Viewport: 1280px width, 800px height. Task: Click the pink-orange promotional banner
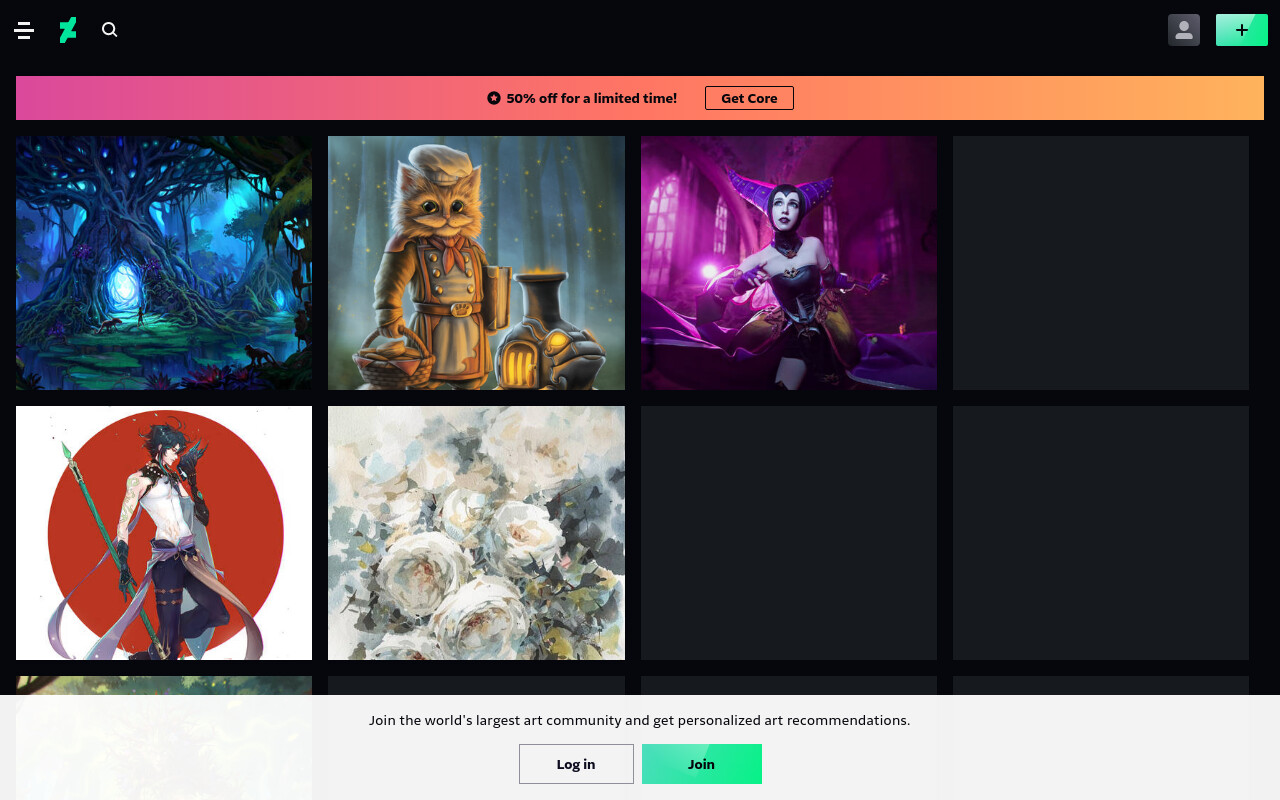coord(640,98)
